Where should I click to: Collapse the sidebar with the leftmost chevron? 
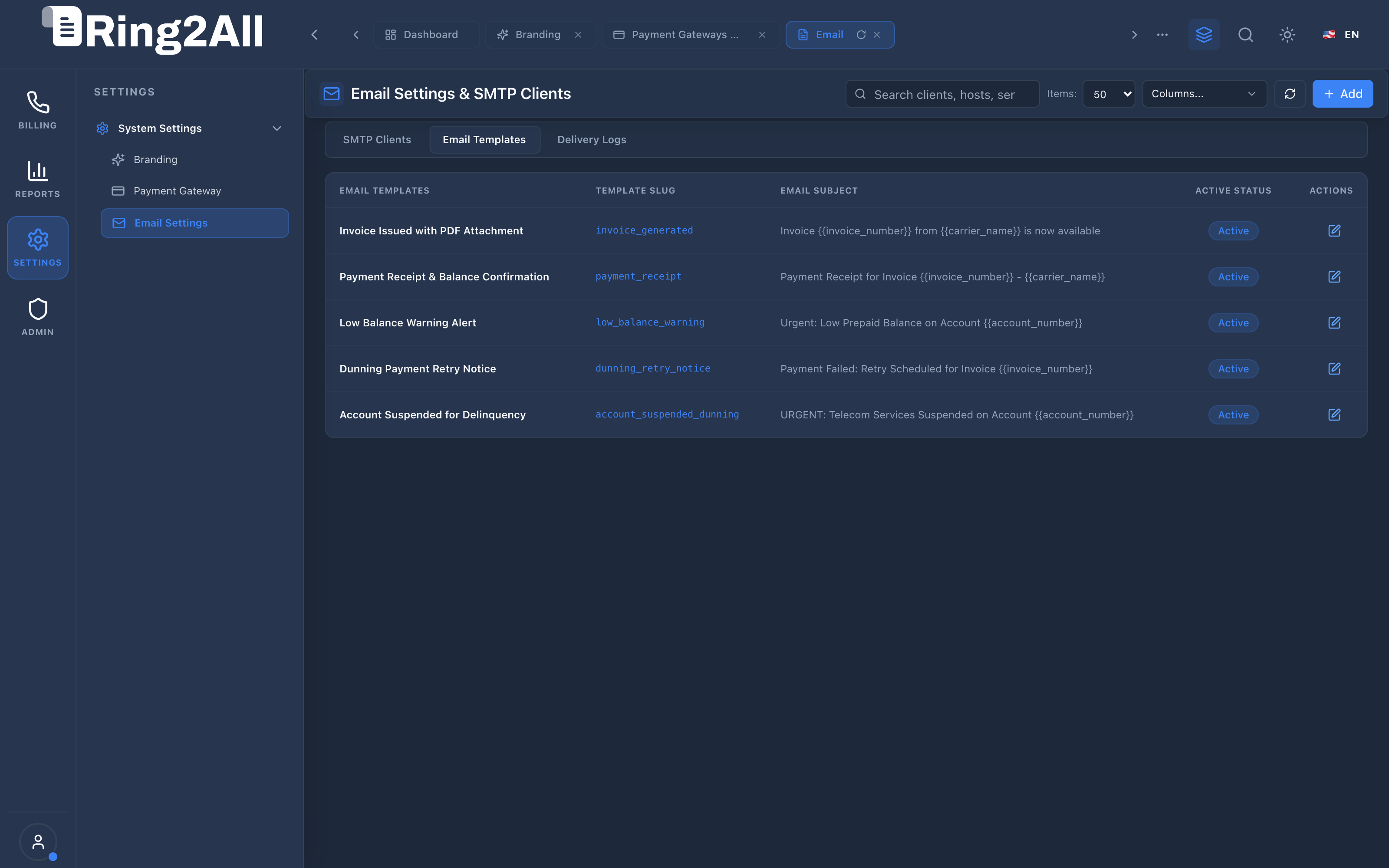click(315, 34)
